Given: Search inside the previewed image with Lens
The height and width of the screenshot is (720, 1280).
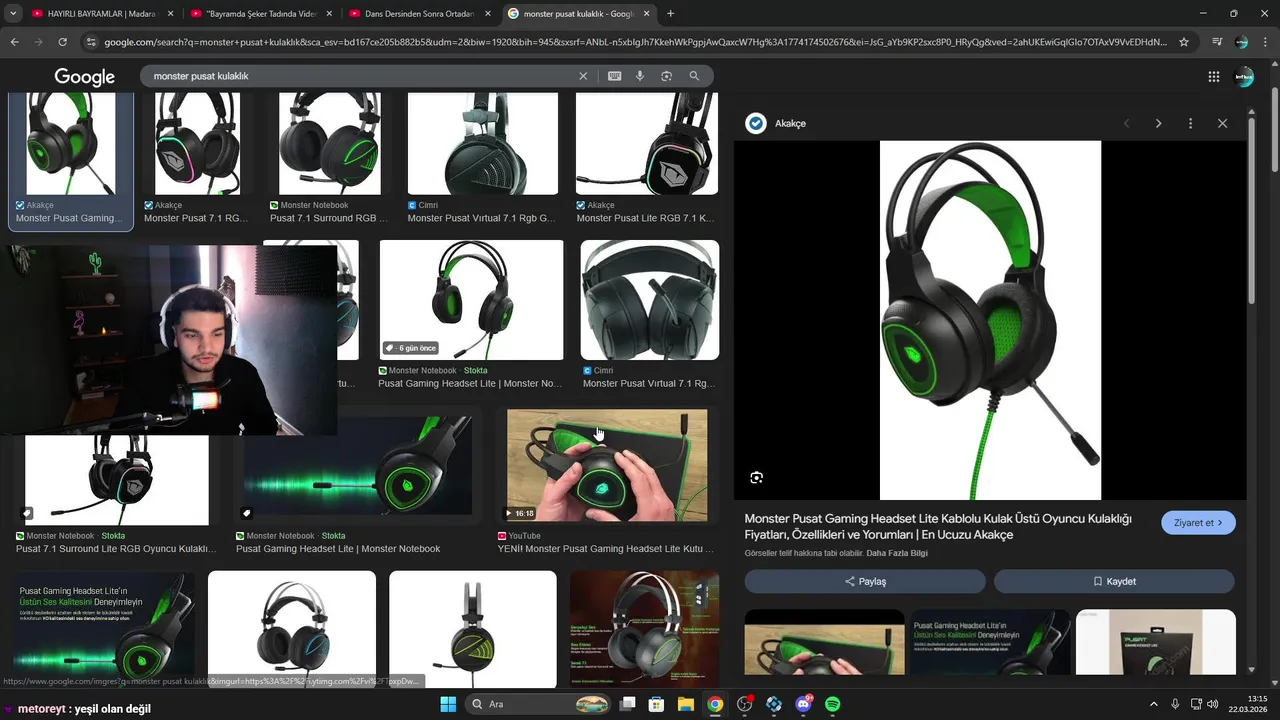Looking at the screenshot, I should pos(757,478).
